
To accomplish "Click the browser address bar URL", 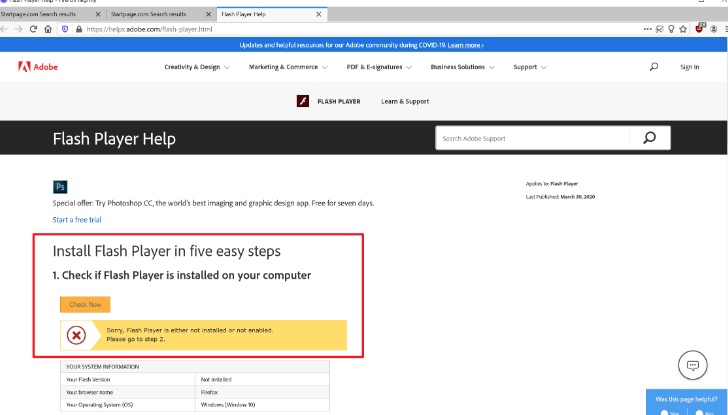I will point(149,29).
